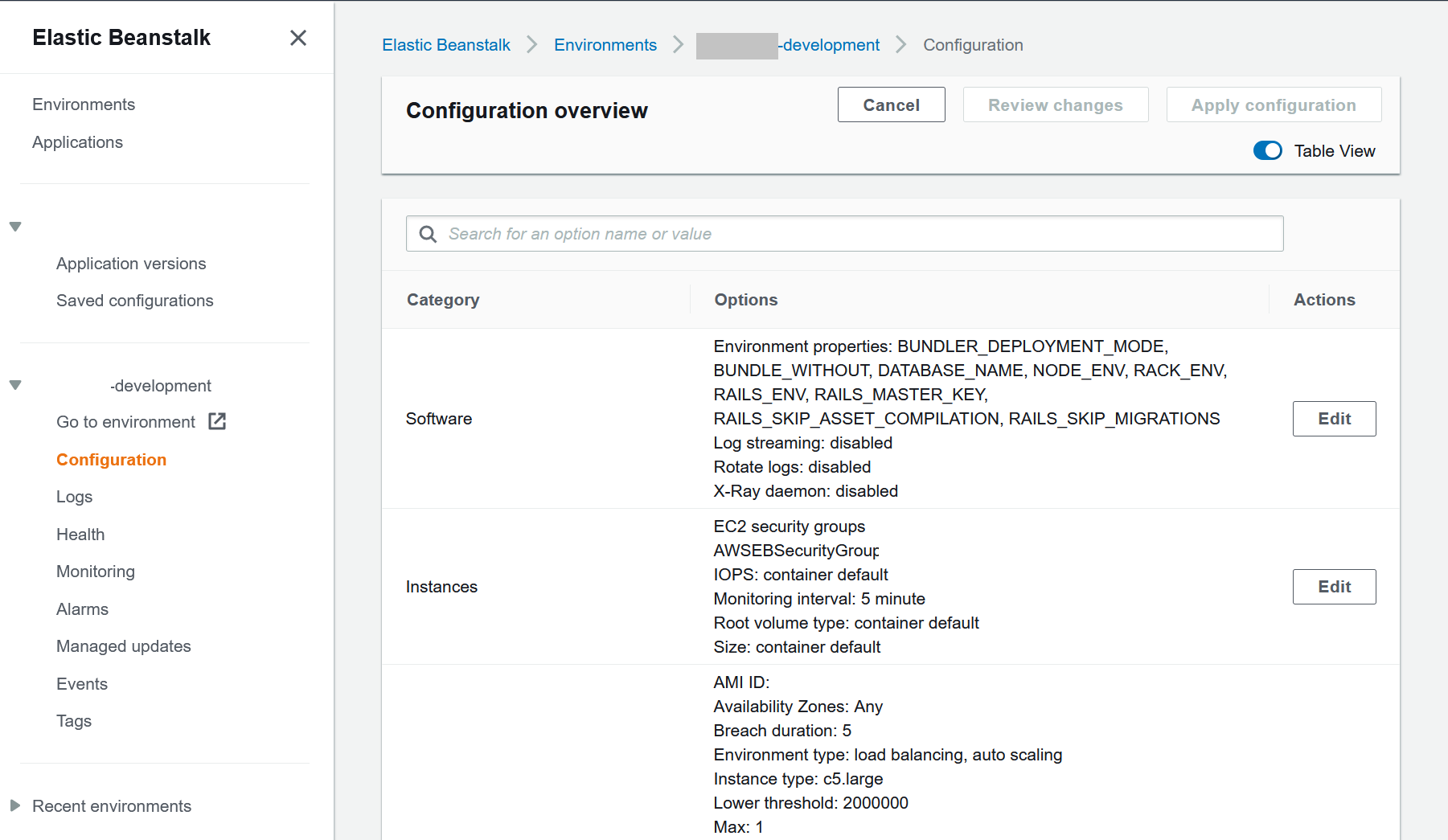Screen dimensions: 1448x840
Task: Show the environment Logs page
Action: [x=74, y=497]
